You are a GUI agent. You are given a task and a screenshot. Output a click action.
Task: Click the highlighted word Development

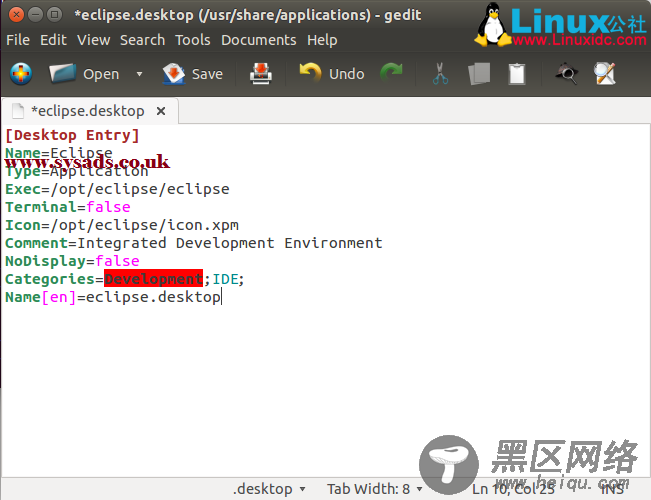tap(153, 279)
